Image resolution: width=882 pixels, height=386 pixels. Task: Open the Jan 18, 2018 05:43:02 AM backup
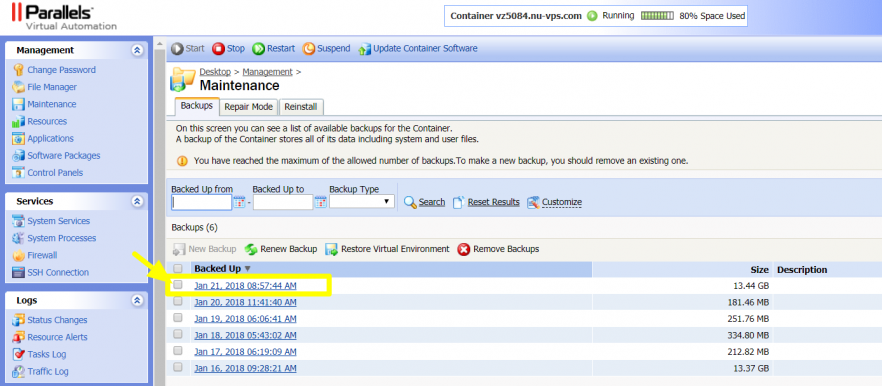(x=245, y=335)
